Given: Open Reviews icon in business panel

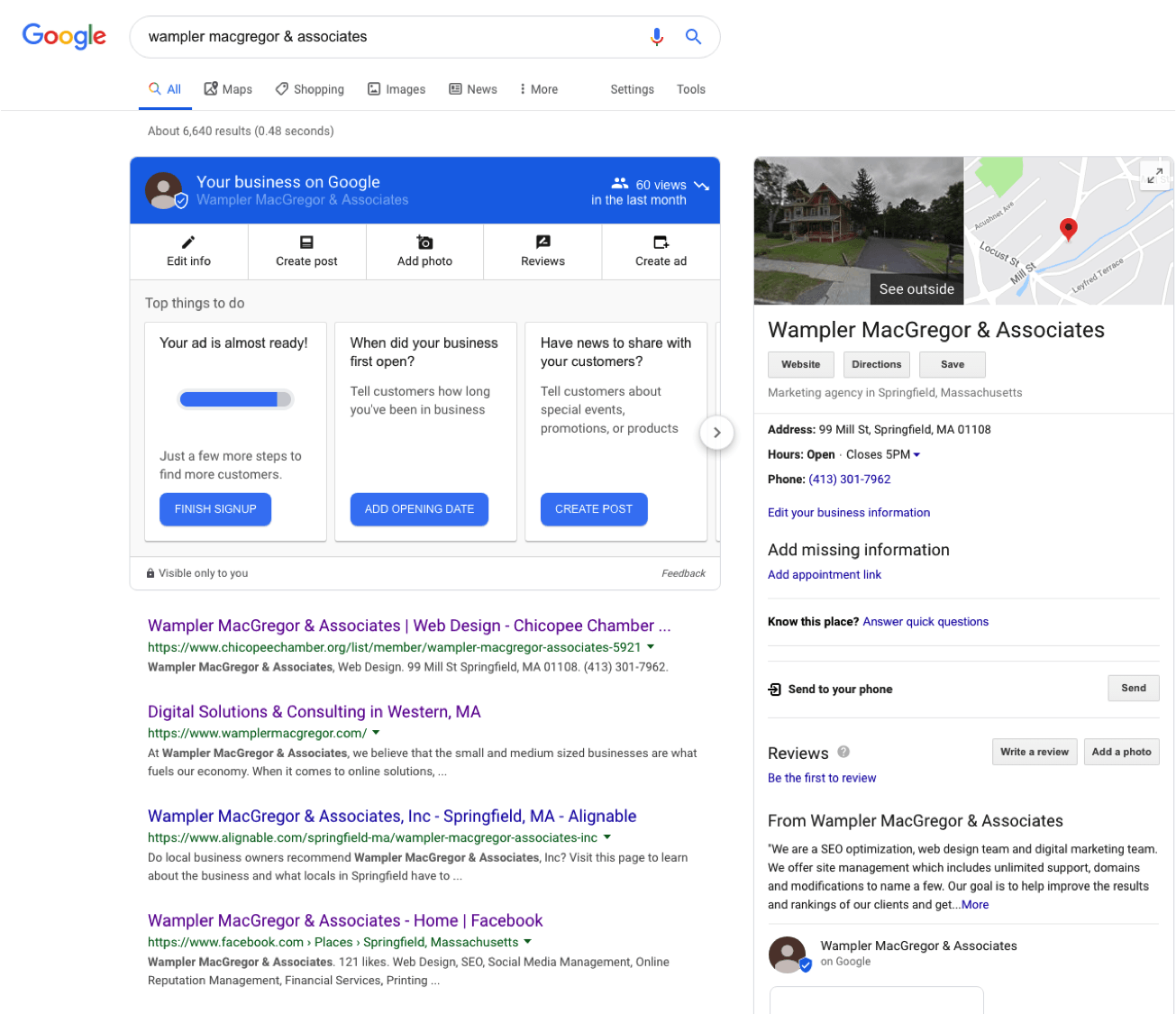Looking at the screenshot, I should (x=542, y=242).
